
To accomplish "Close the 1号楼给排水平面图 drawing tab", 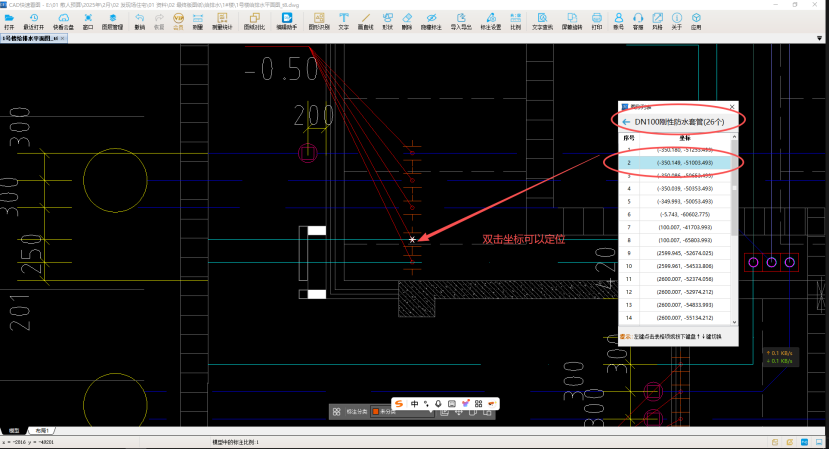I will click(62, 38).
